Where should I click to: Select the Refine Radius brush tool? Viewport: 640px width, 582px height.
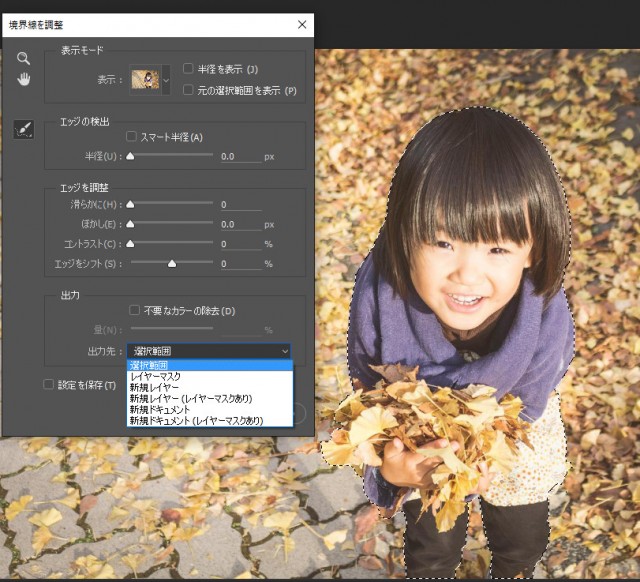24,129
